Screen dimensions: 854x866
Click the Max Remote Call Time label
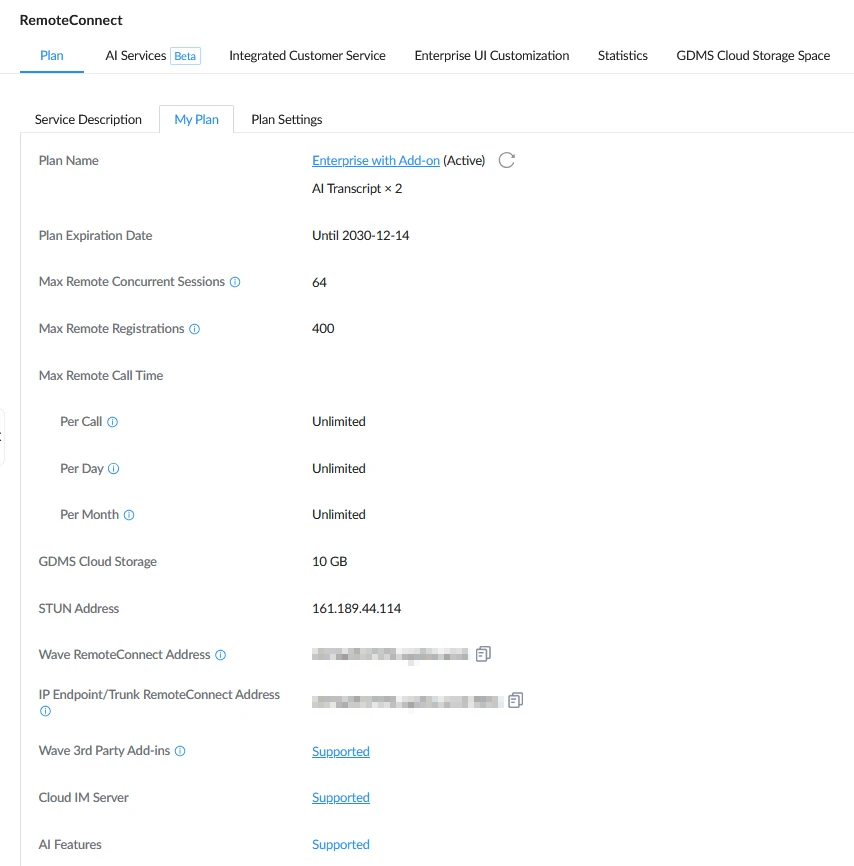tap(101, 376)
